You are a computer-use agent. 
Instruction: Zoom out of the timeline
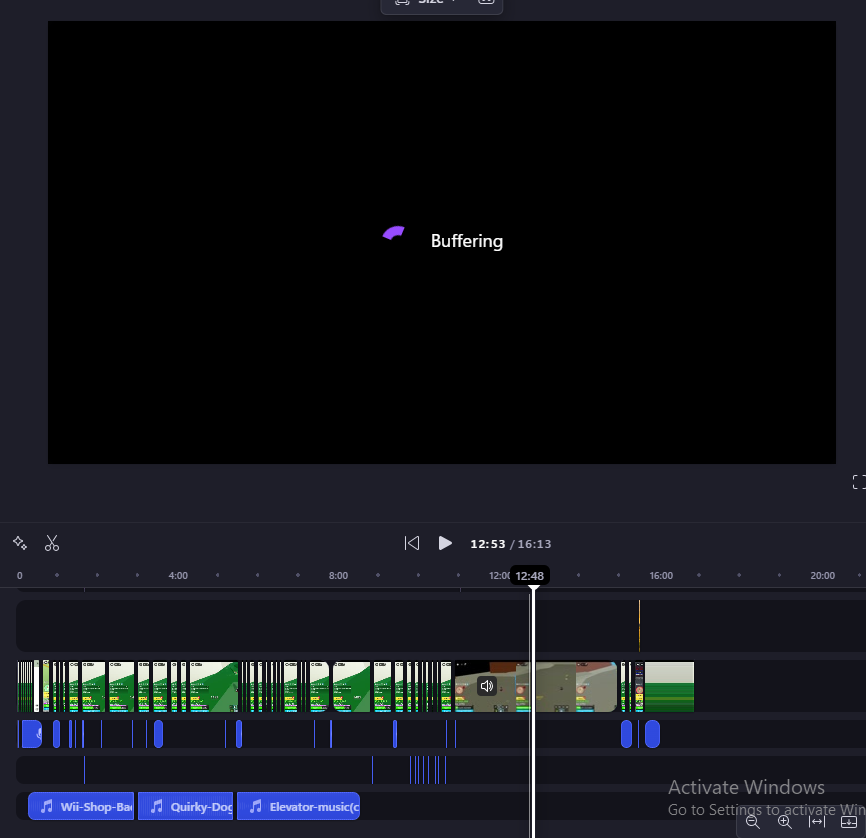click(x=753, y=822)
